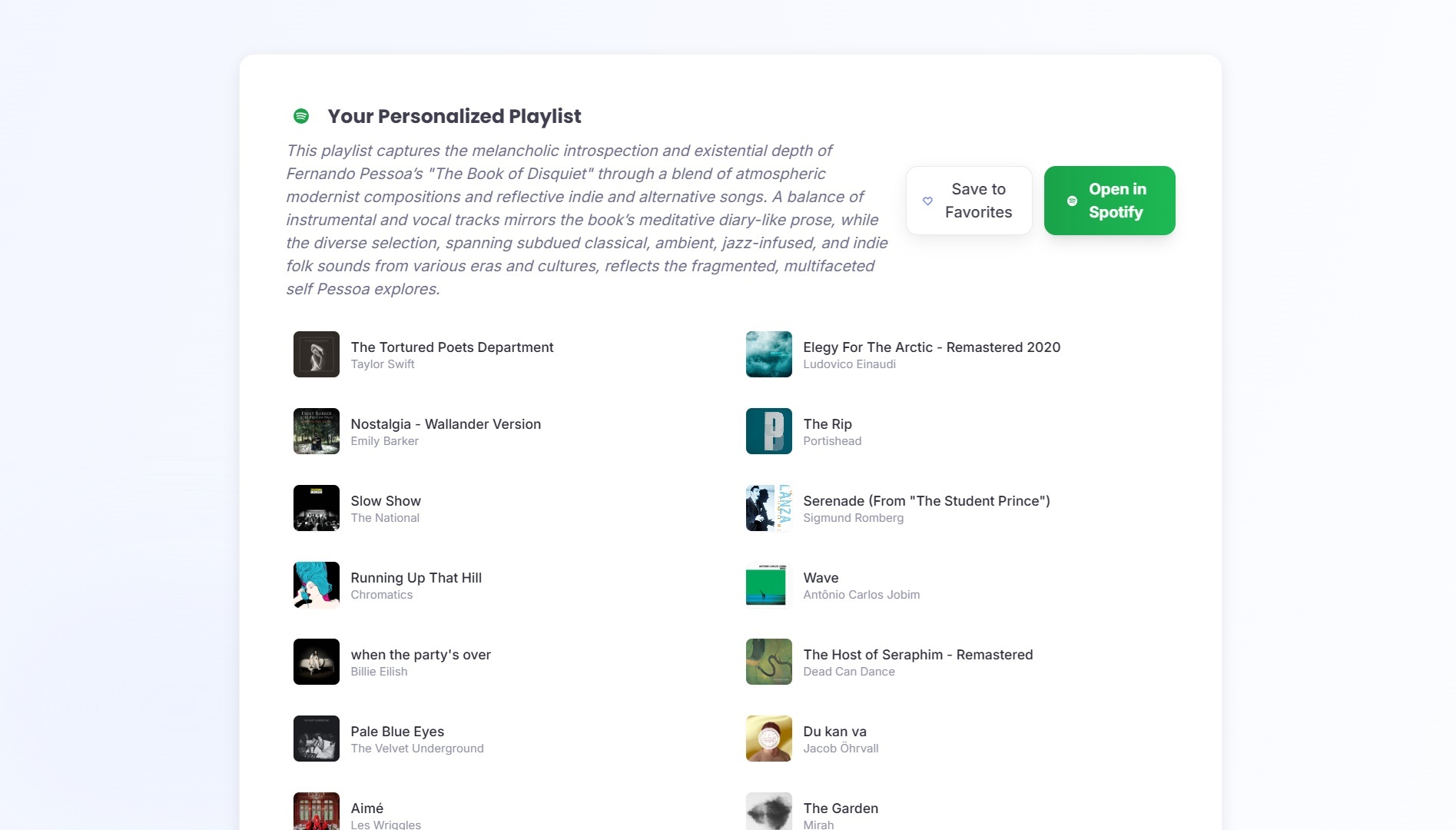The width and height of the screenshot is (1456, 830).
Task: Open the playlist in Spotify
Action: (x=1109, y=201)
